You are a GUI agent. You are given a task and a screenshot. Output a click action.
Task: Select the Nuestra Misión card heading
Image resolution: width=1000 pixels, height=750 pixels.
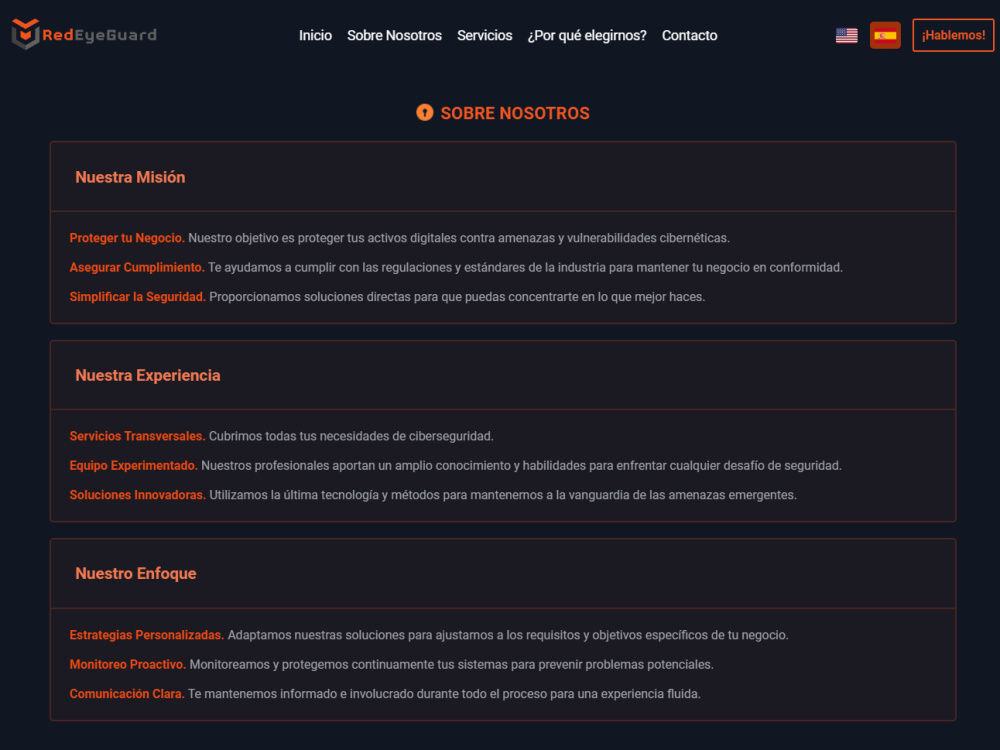[x=130, y=177]
